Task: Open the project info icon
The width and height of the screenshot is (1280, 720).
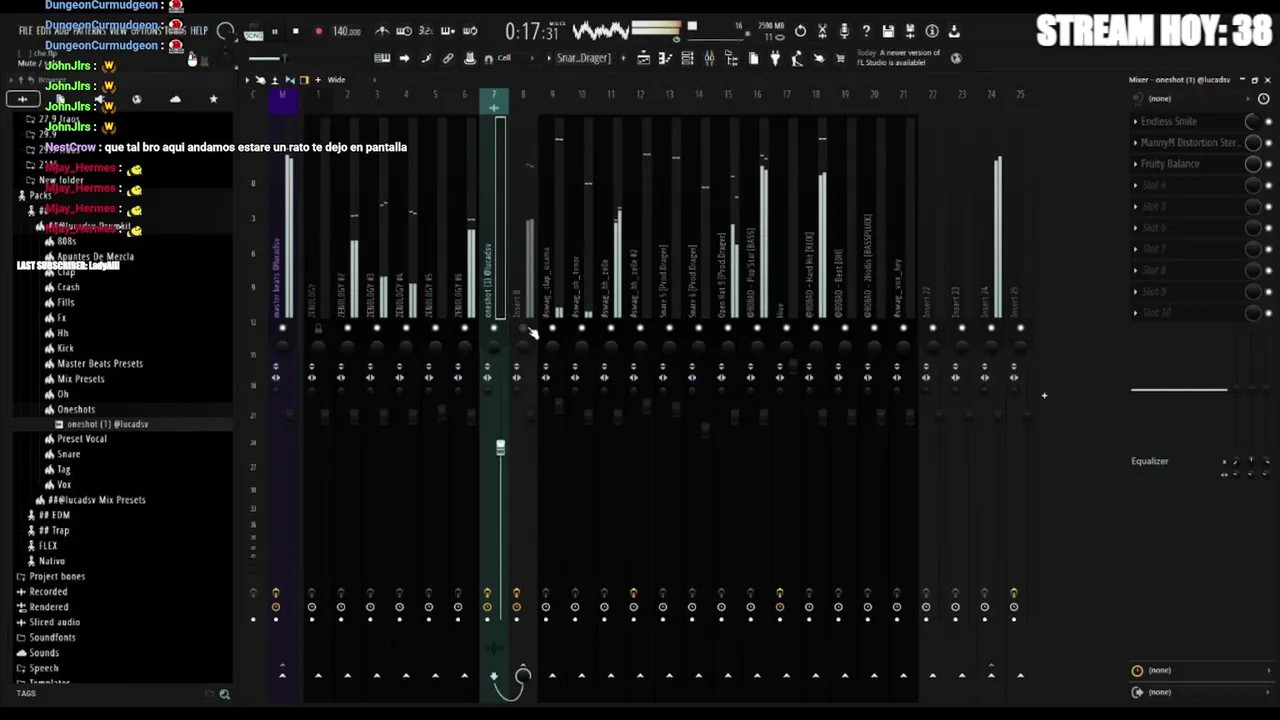Action: tap(932, 32)
